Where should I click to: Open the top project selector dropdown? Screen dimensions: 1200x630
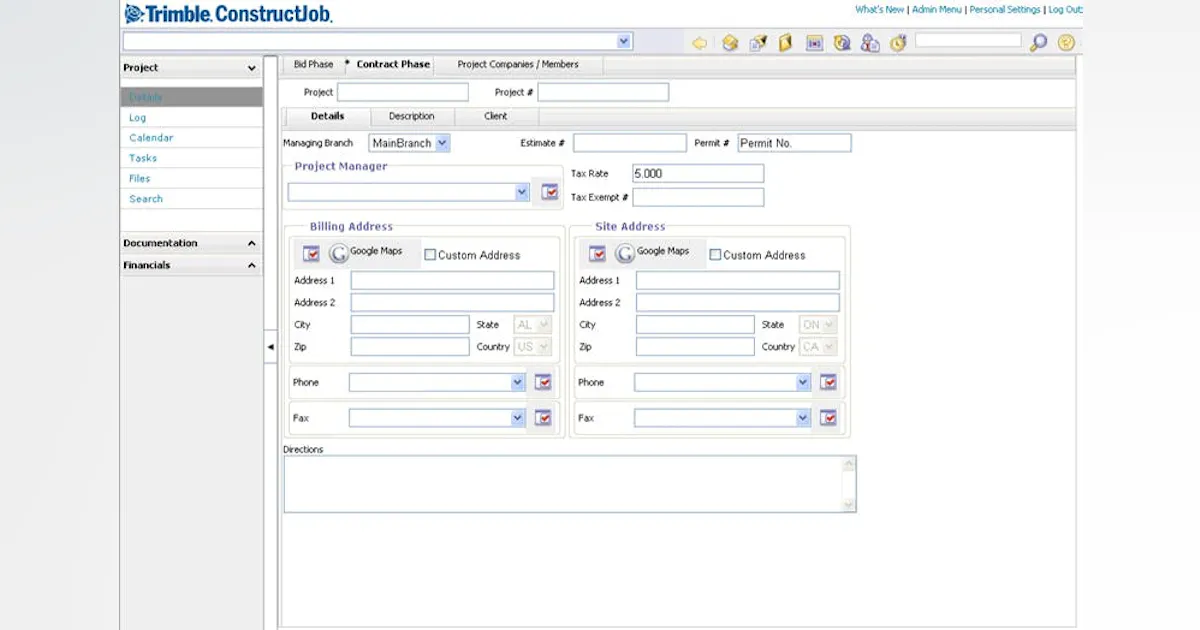click(x=624, y=41)
